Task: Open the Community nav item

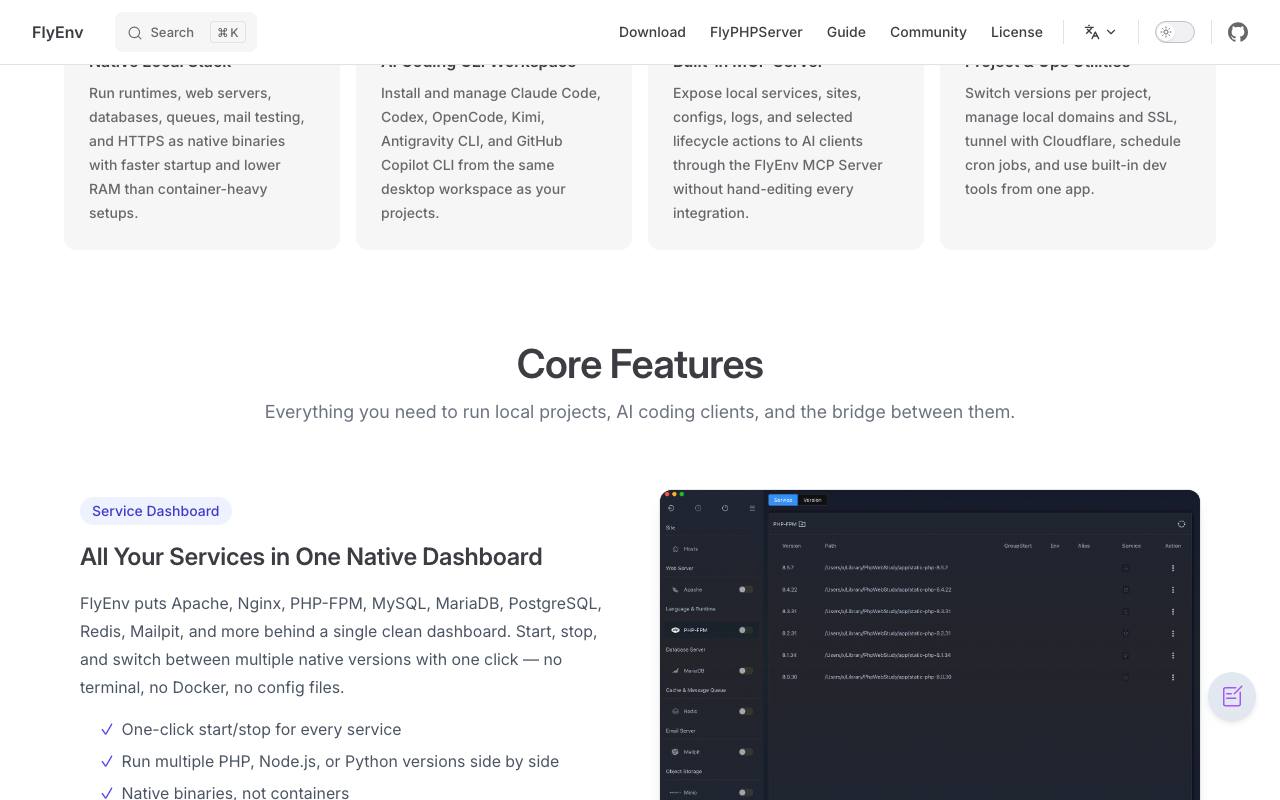Action: pyautogui.click(x=928, y=32)
